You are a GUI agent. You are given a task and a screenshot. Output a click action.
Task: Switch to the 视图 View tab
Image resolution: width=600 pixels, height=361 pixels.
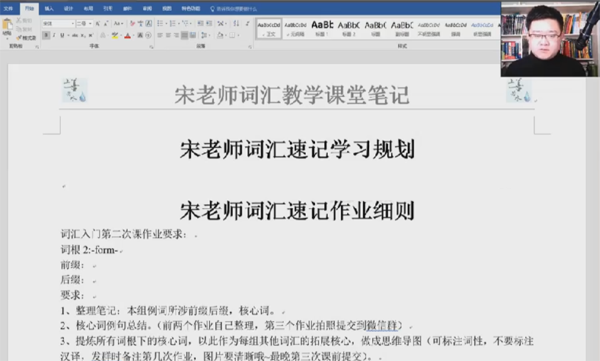click(x=167, y=8)
